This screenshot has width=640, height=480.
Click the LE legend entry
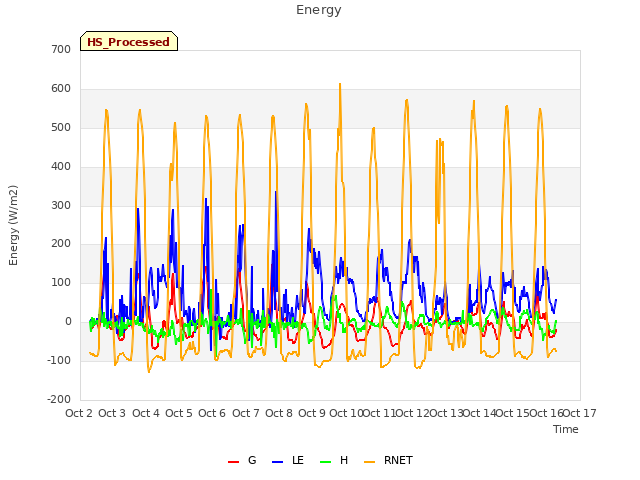pyautogui.click(x=288, y=460)
